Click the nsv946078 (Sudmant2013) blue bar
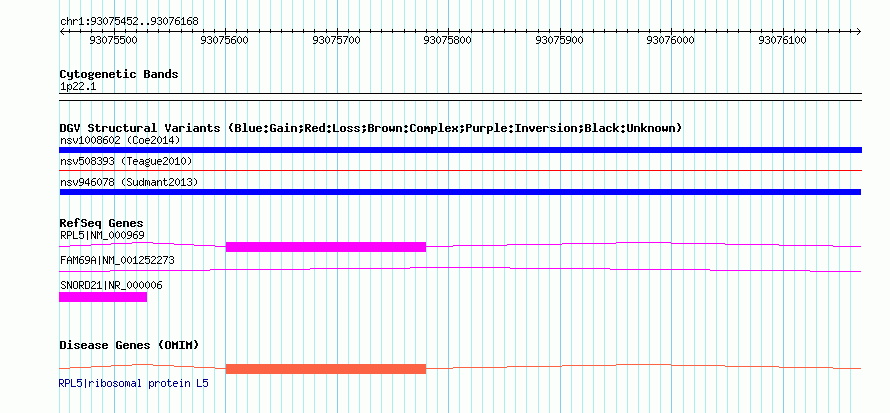Viewport: 890px width, 413px height. [x=460, y=192]
